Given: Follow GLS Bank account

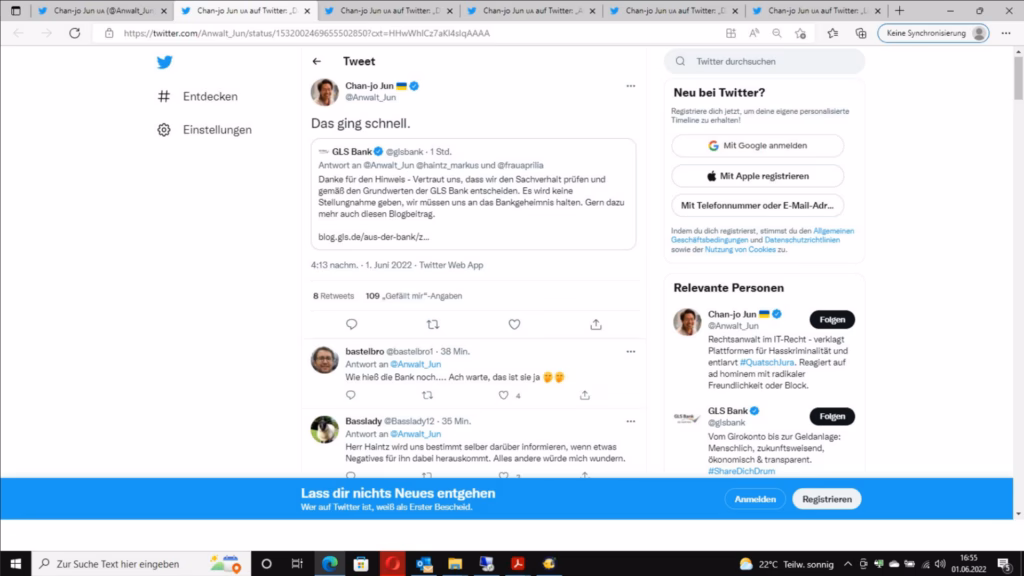Looking at the screenshot, I should 831,416.
